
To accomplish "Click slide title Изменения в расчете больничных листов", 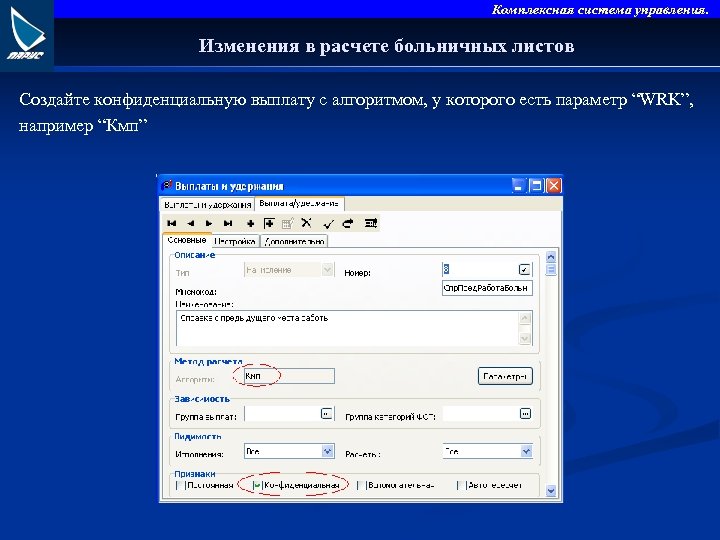I will [386, 46].
